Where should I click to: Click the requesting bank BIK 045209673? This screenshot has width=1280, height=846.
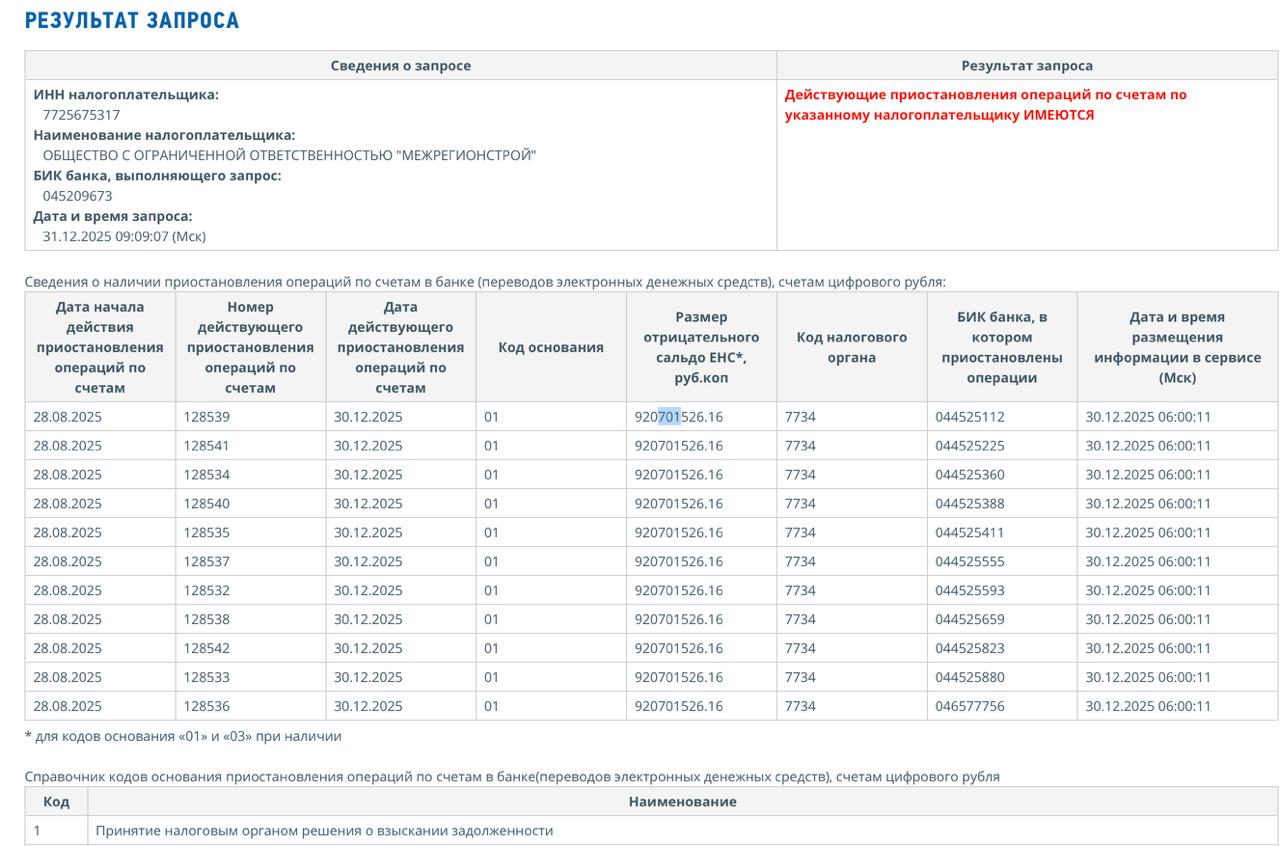[77, 196]
